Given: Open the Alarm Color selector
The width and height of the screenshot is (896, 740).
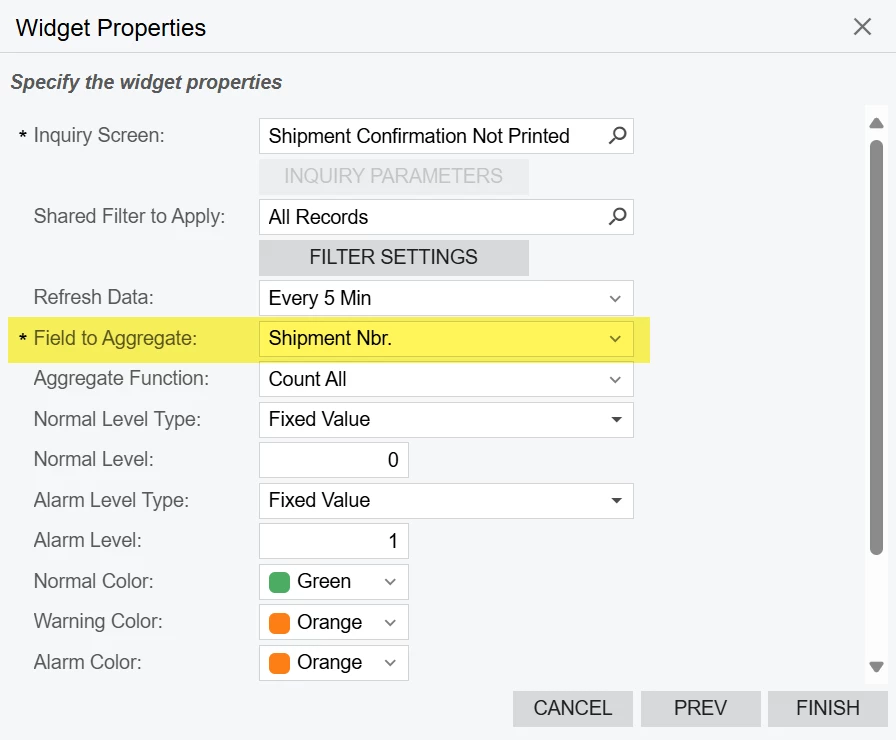Looking at the screenshot, I should coord(334,663).
